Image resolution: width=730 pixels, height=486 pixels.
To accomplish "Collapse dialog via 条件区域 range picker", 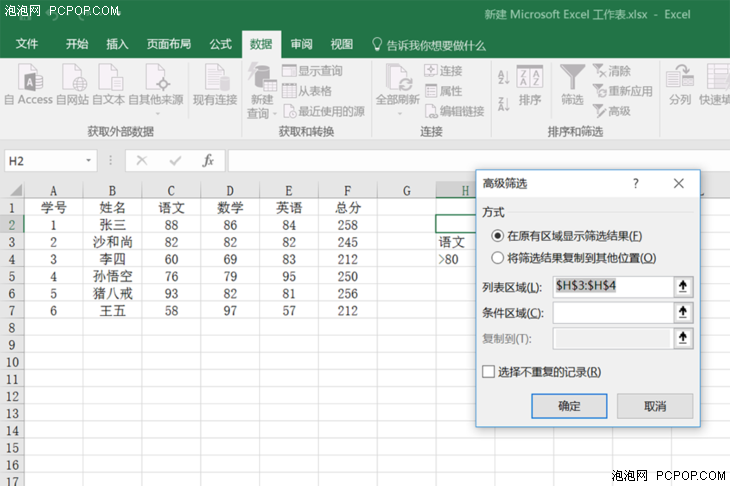I will click(x=683, y=312).
